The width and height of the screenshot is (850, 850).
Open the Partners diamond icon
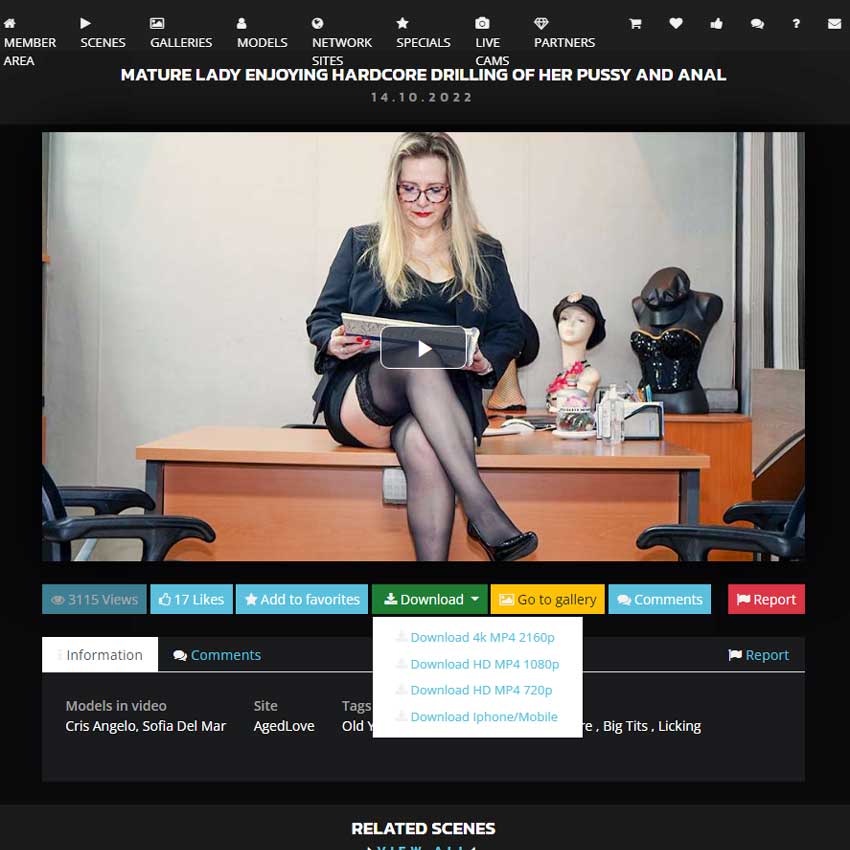[541, 23]
